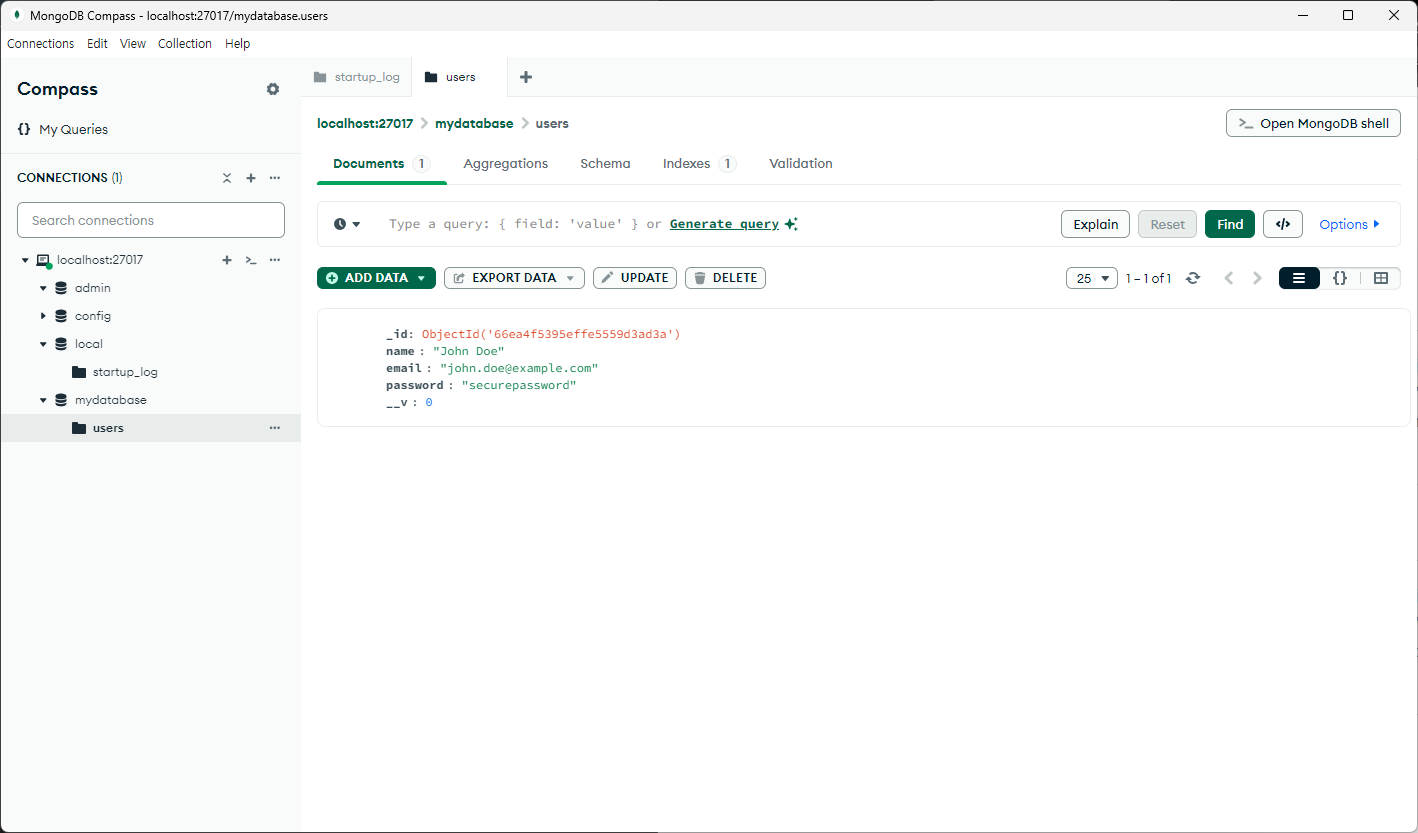The height and width of the screenshot is (833, 1418).
Task: Open new tab plus icon
Action: pos(526,77)
